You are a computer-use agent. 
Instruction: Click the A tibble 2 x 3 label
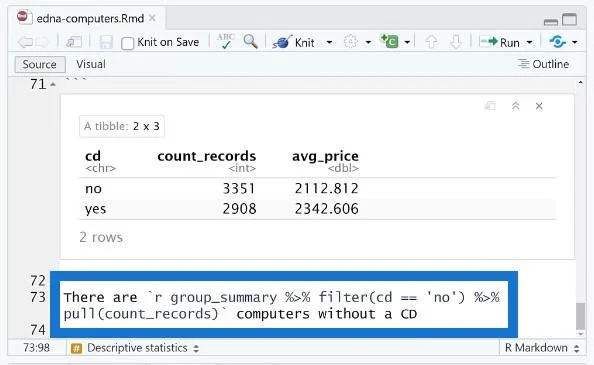pyautogui.click(x=122, y=126)
